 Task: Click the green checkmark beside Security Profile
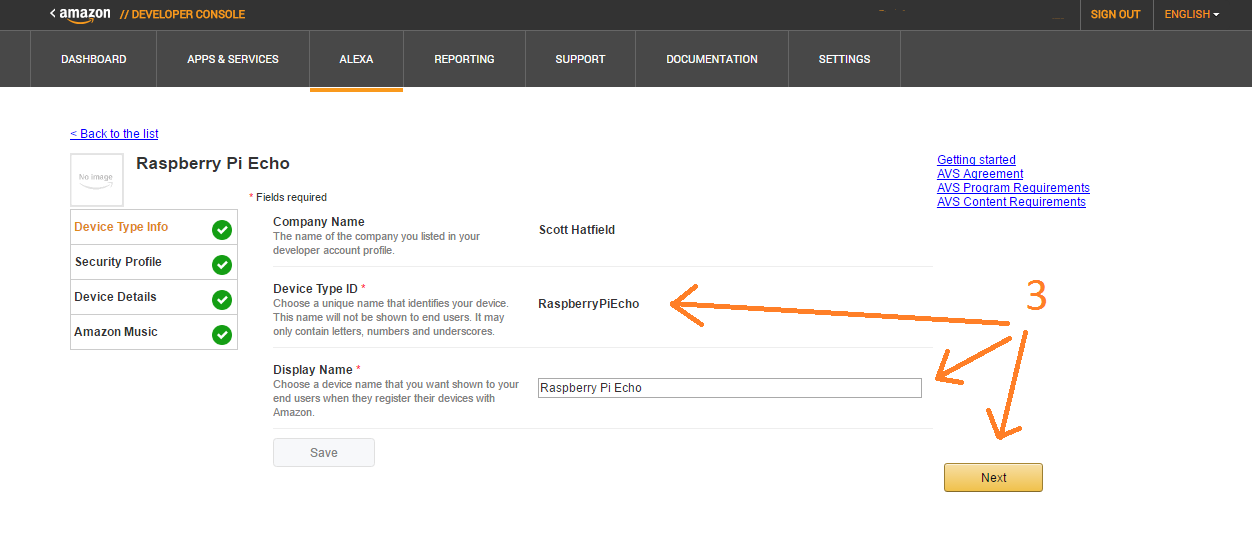(222, 265)
